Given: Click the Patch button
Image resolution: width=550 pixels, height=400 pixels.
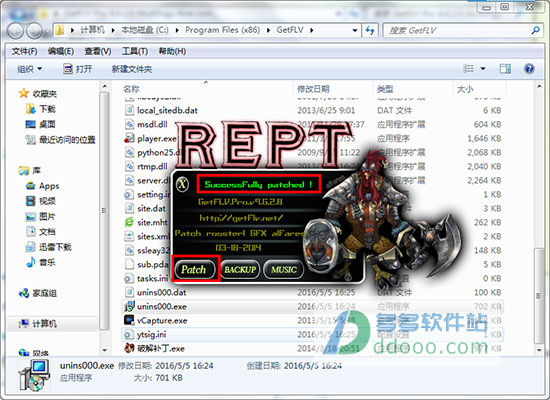Looking at the screenshot, I should click(x=194, y=269).
